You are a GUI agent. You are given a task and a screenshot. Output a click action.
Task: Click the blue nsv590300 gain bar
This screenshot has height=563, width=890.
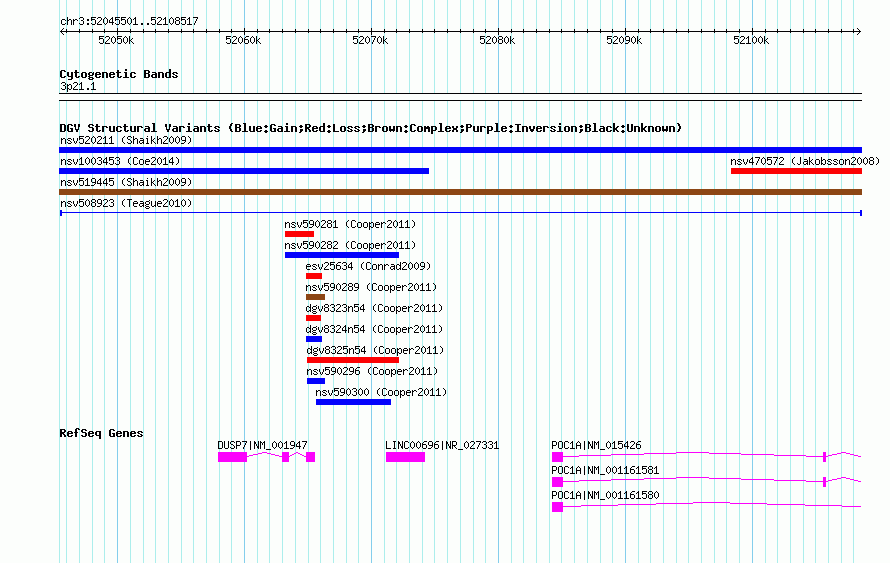coord(353,402)
